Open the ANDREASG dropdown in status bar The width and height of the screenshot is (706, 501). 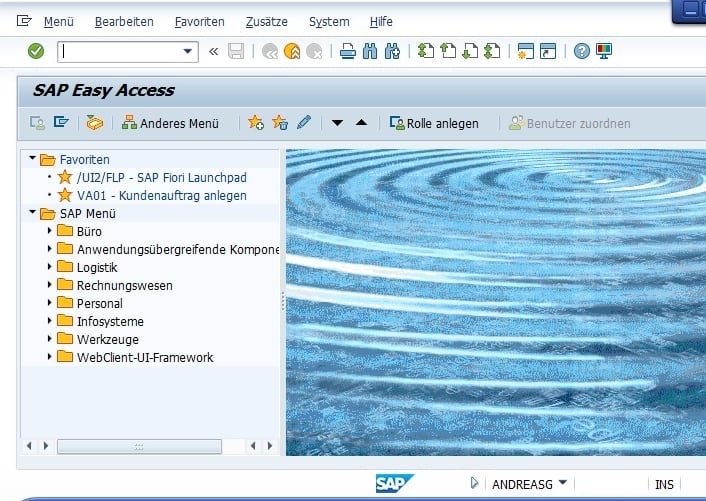562,483
